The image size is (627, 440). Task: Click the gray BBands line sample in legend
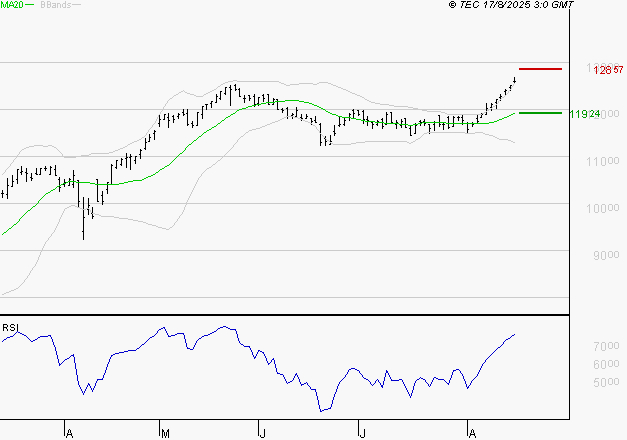pyautogui.click(x=77, y=5)
